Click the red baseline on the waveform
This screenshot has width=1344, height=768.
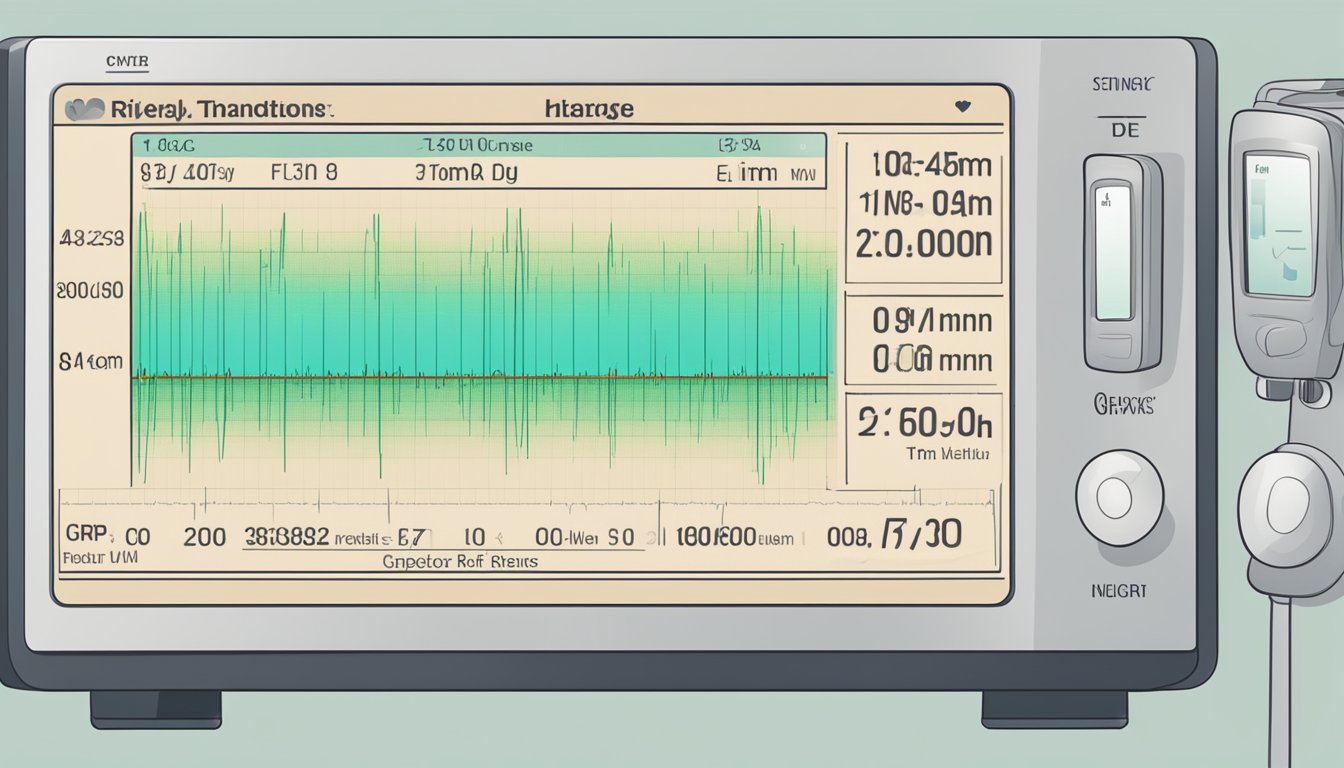point(480,377)
